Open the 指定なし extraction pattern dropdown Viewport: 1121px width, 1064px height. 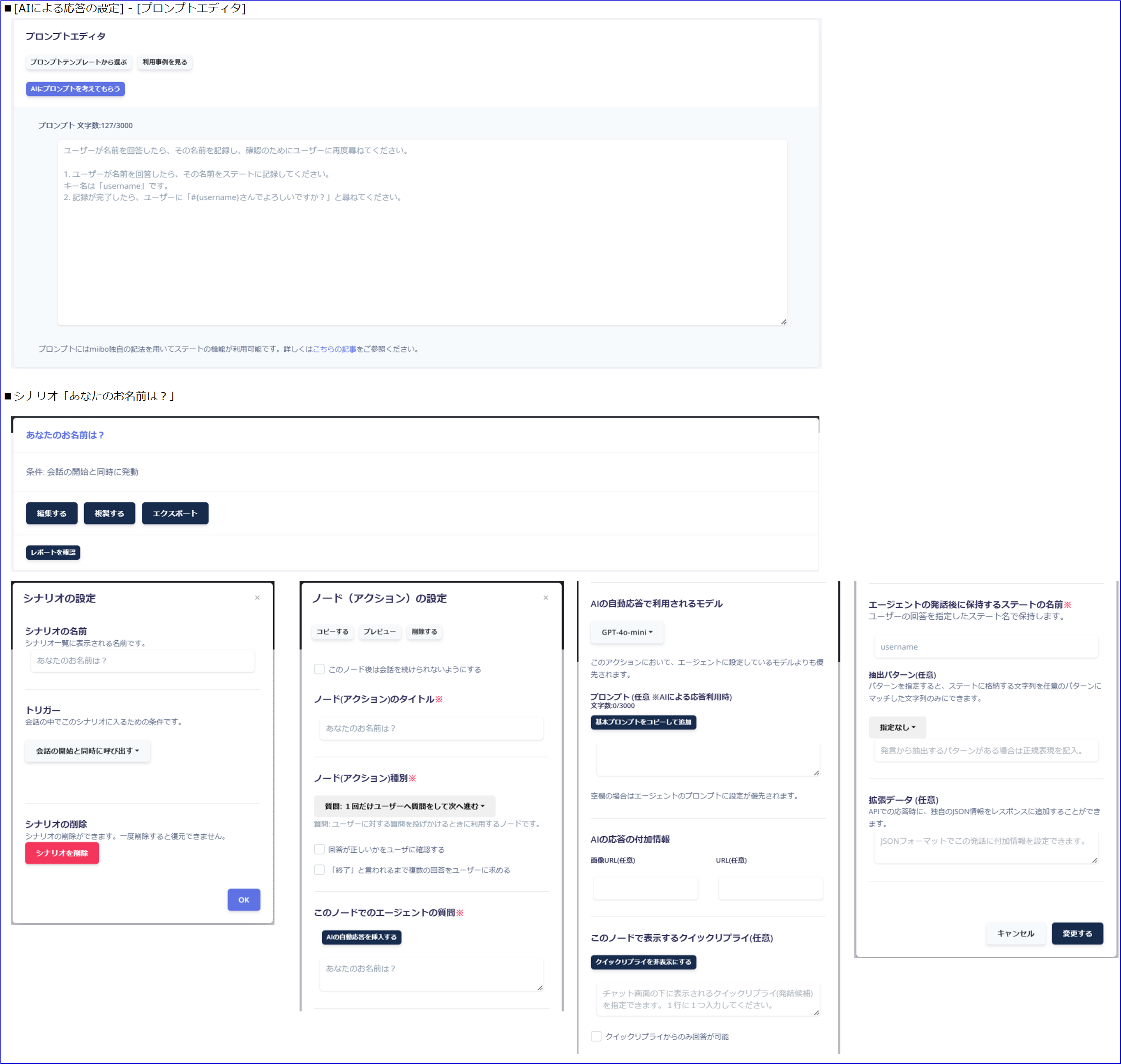(897, 727)
